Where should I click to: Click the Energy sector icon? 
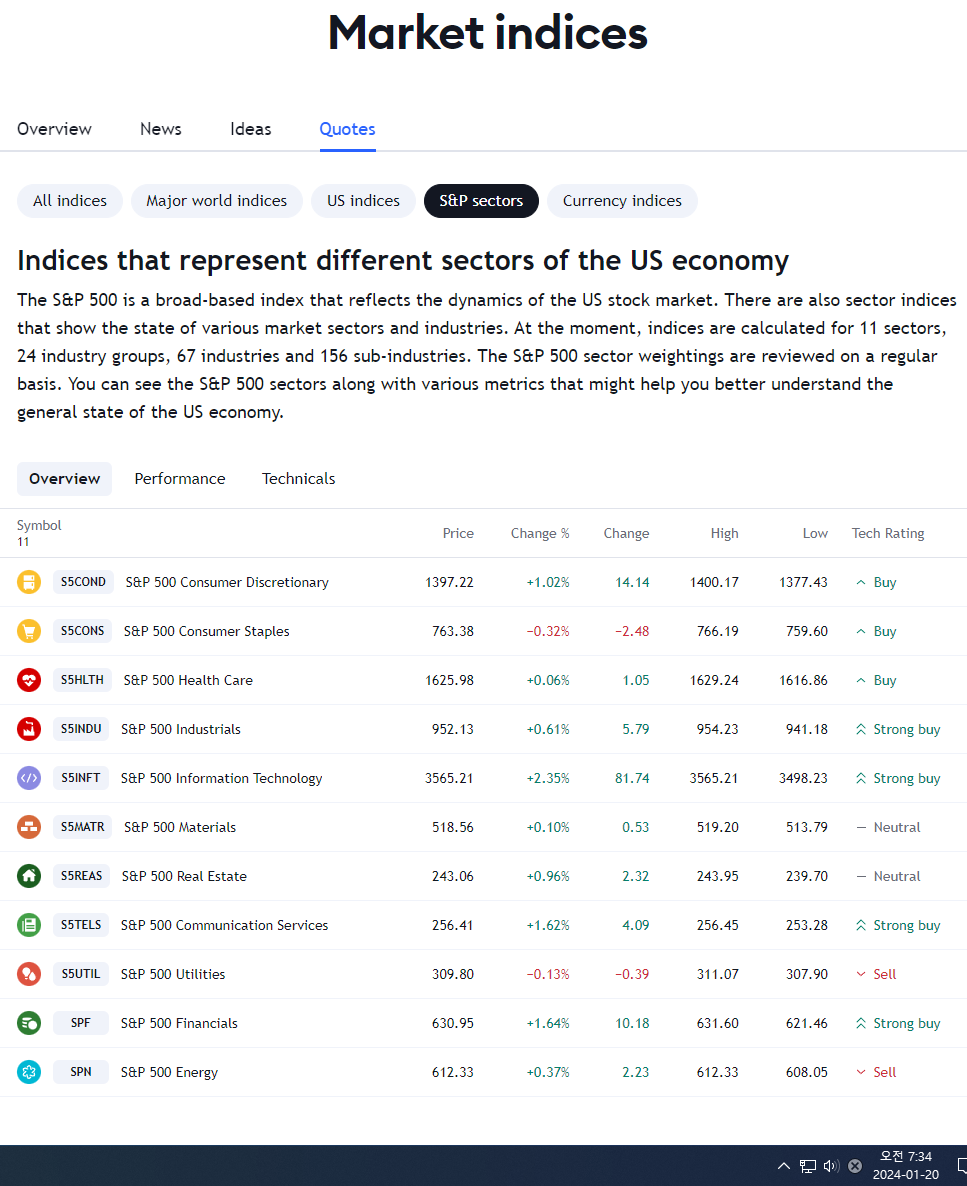tap(29, 1072)
